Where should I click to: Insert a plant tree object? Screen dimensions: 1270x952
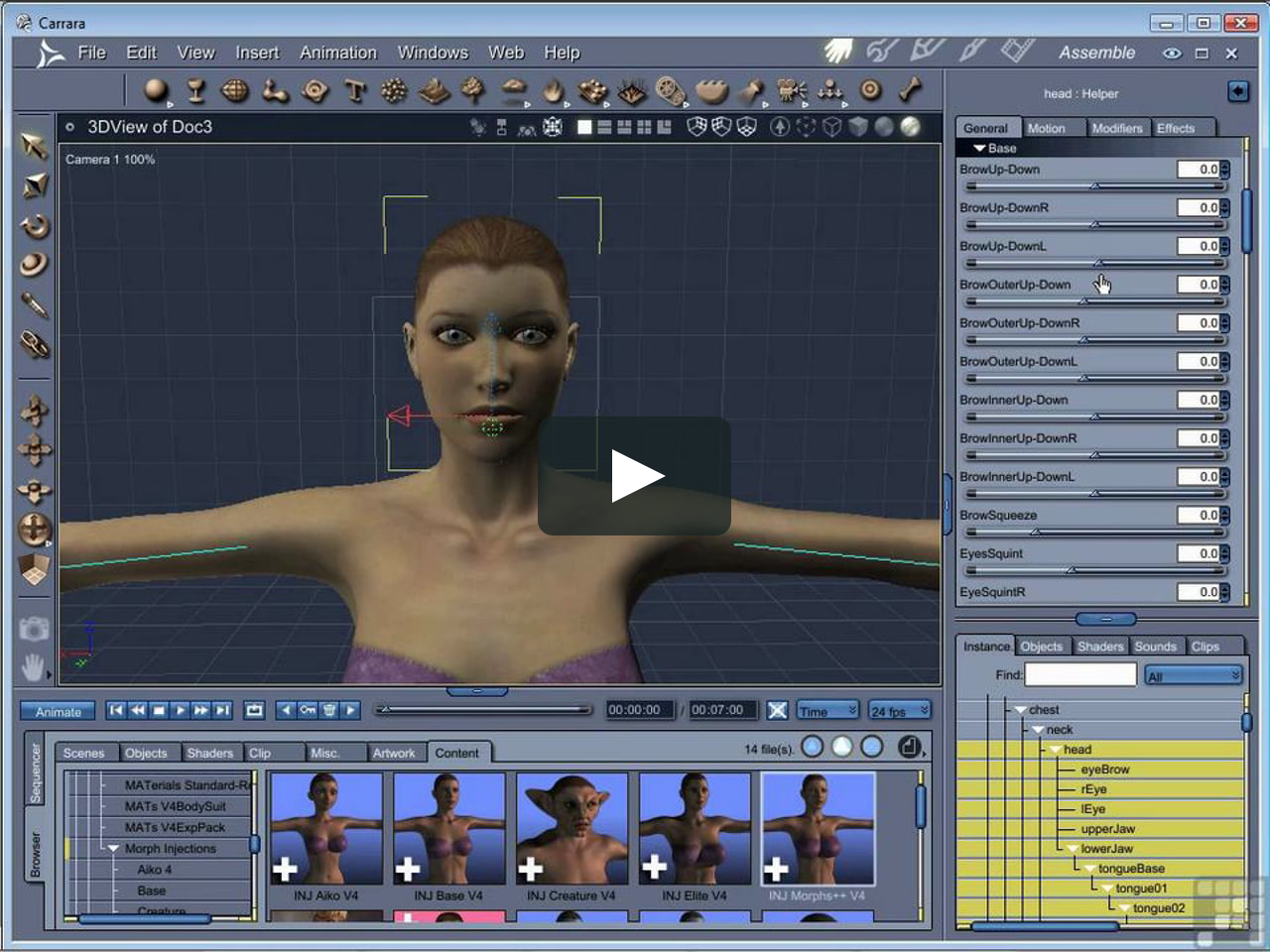coord(473,91)
